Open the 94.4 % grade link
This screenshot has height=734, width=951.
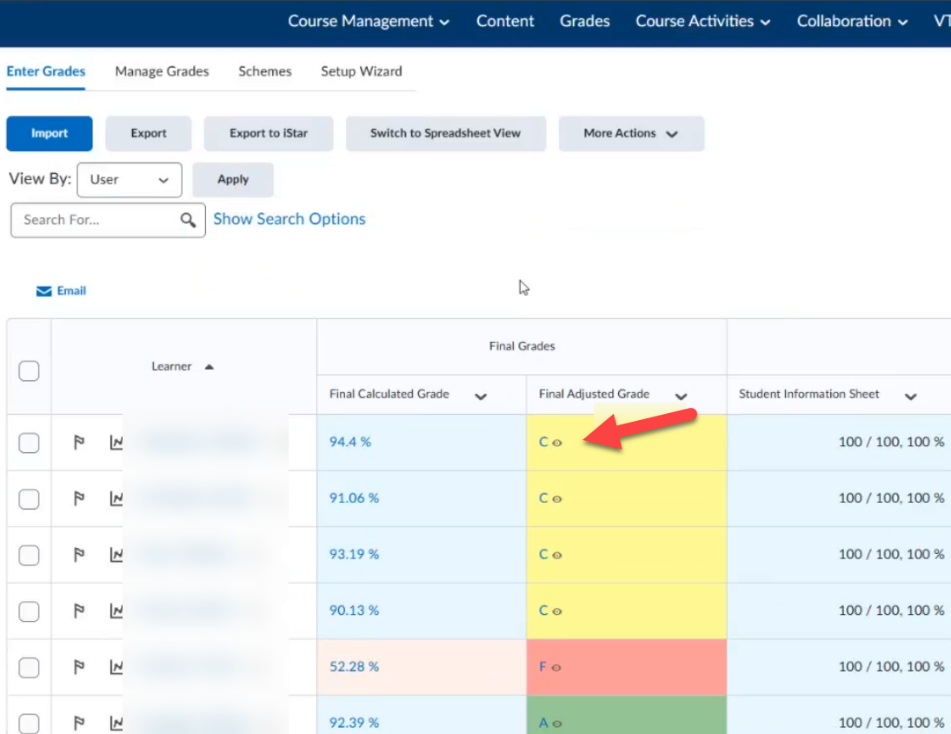[349, 442]
